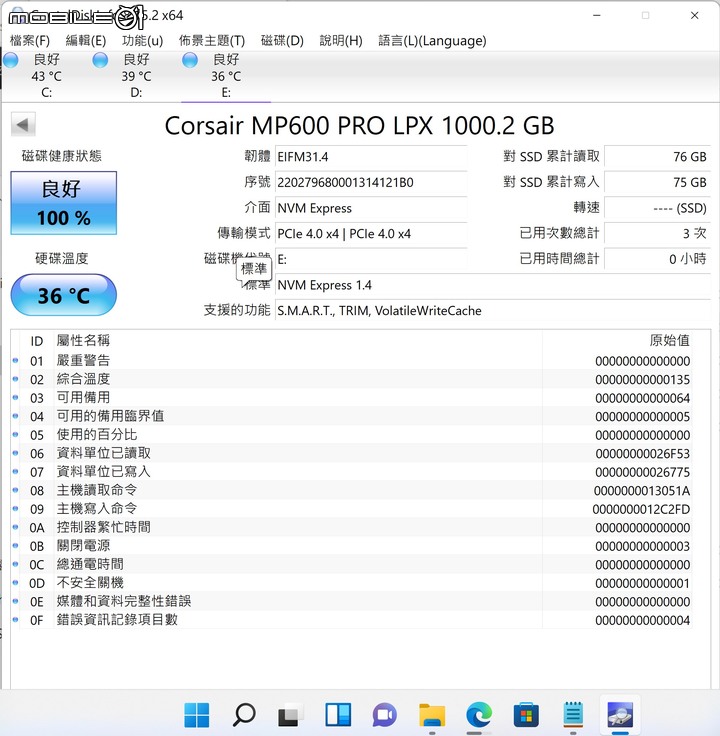
Task: Click the firmware field EIFM31.4
Action: pyautogui.click(x=371, y=157)
